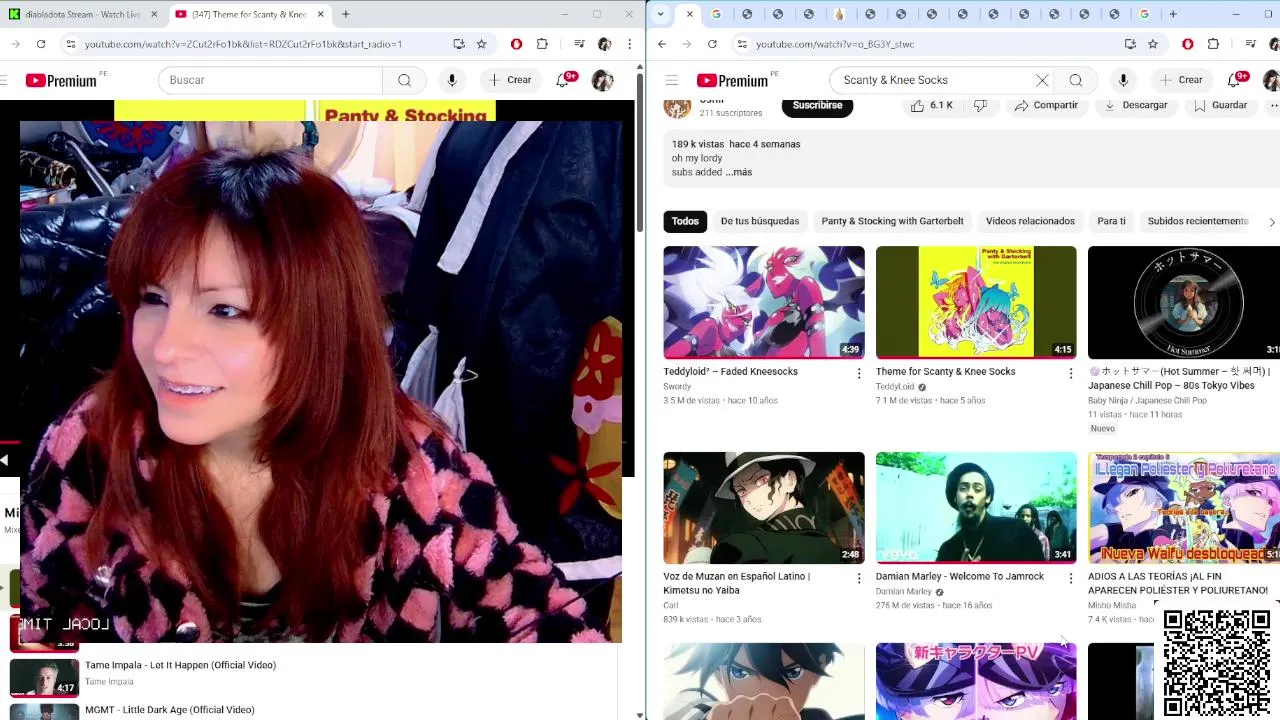Click Descargar download button
Viewport: 1280px width, 720px height.
(x=1135, y=105)
